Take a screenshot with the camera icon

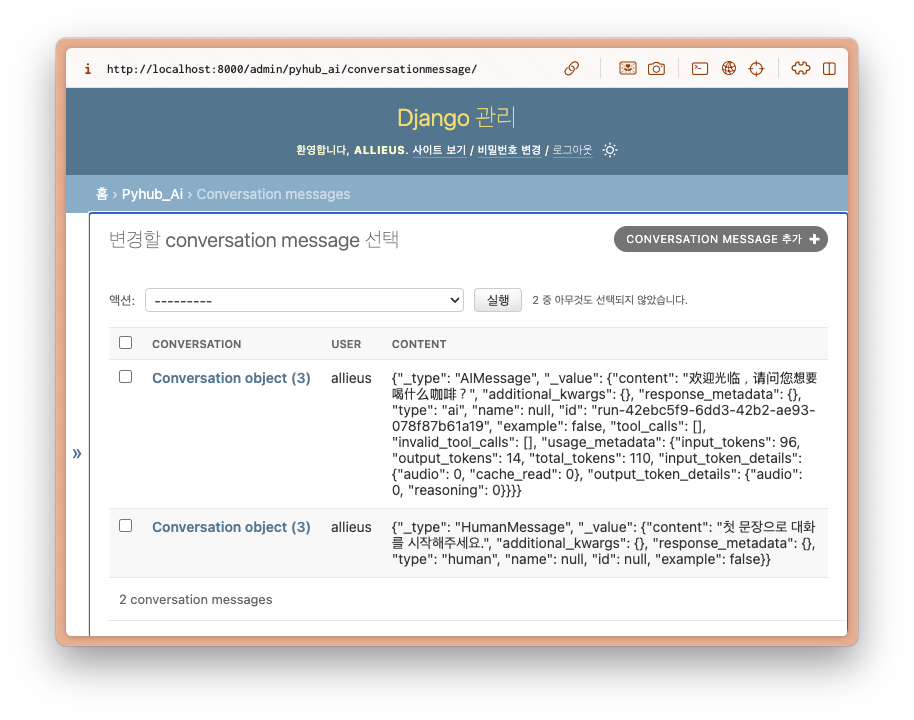pos(656,69)
